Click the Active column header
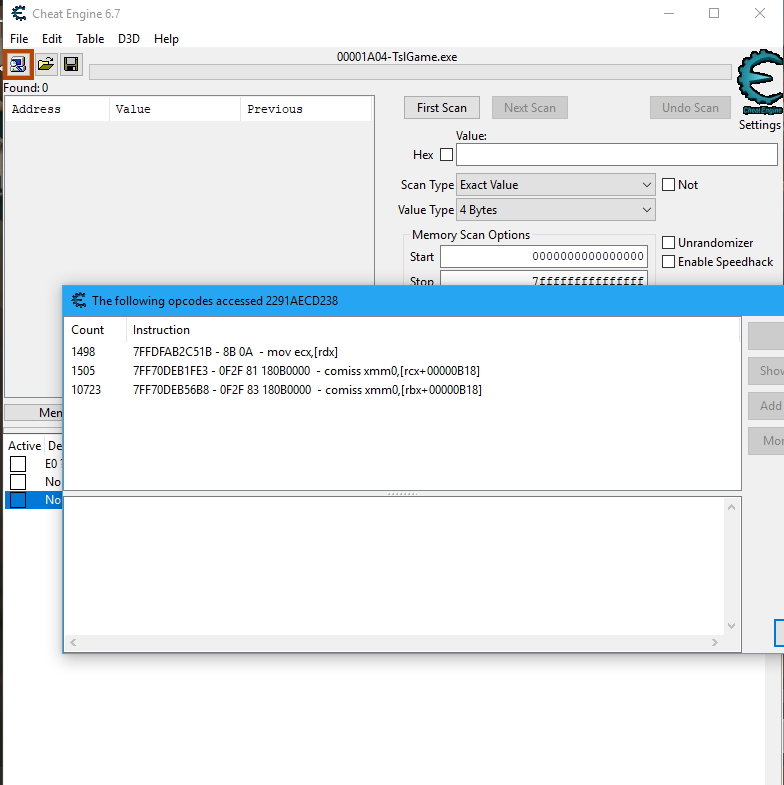This screenshot has height=785, width=784. tap(25, 446)
